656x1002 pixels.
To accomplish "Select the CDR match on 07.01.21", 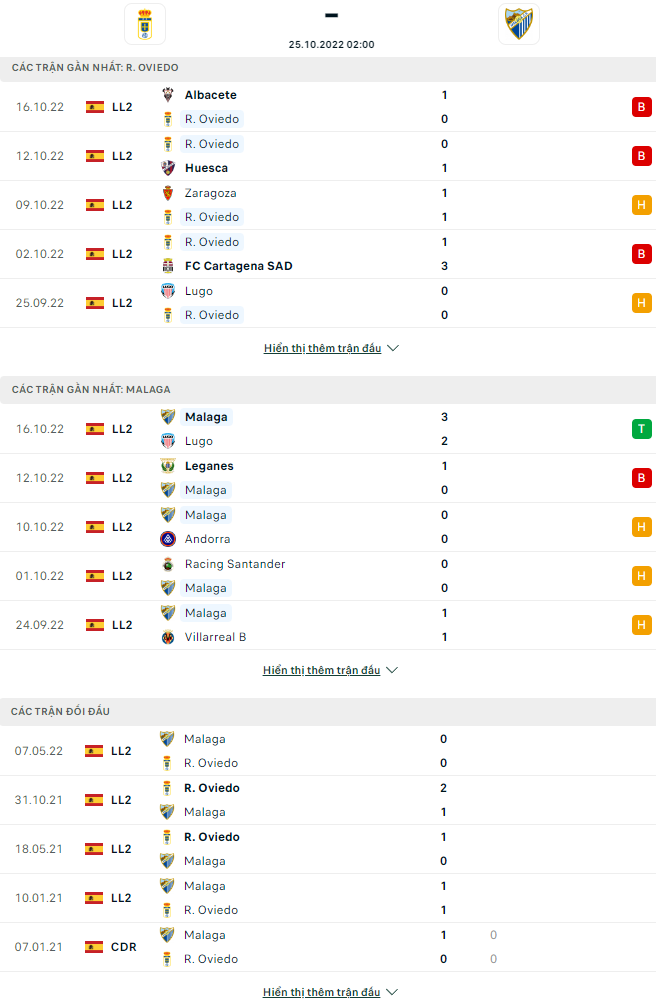I will [x=328, y=947].
